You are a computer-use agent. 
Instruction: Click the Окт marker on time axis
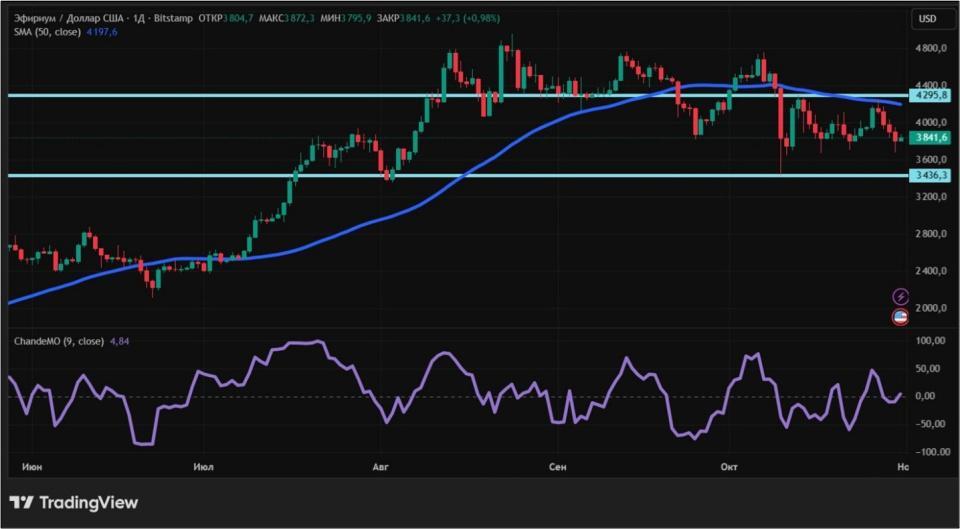click(729, 467)
